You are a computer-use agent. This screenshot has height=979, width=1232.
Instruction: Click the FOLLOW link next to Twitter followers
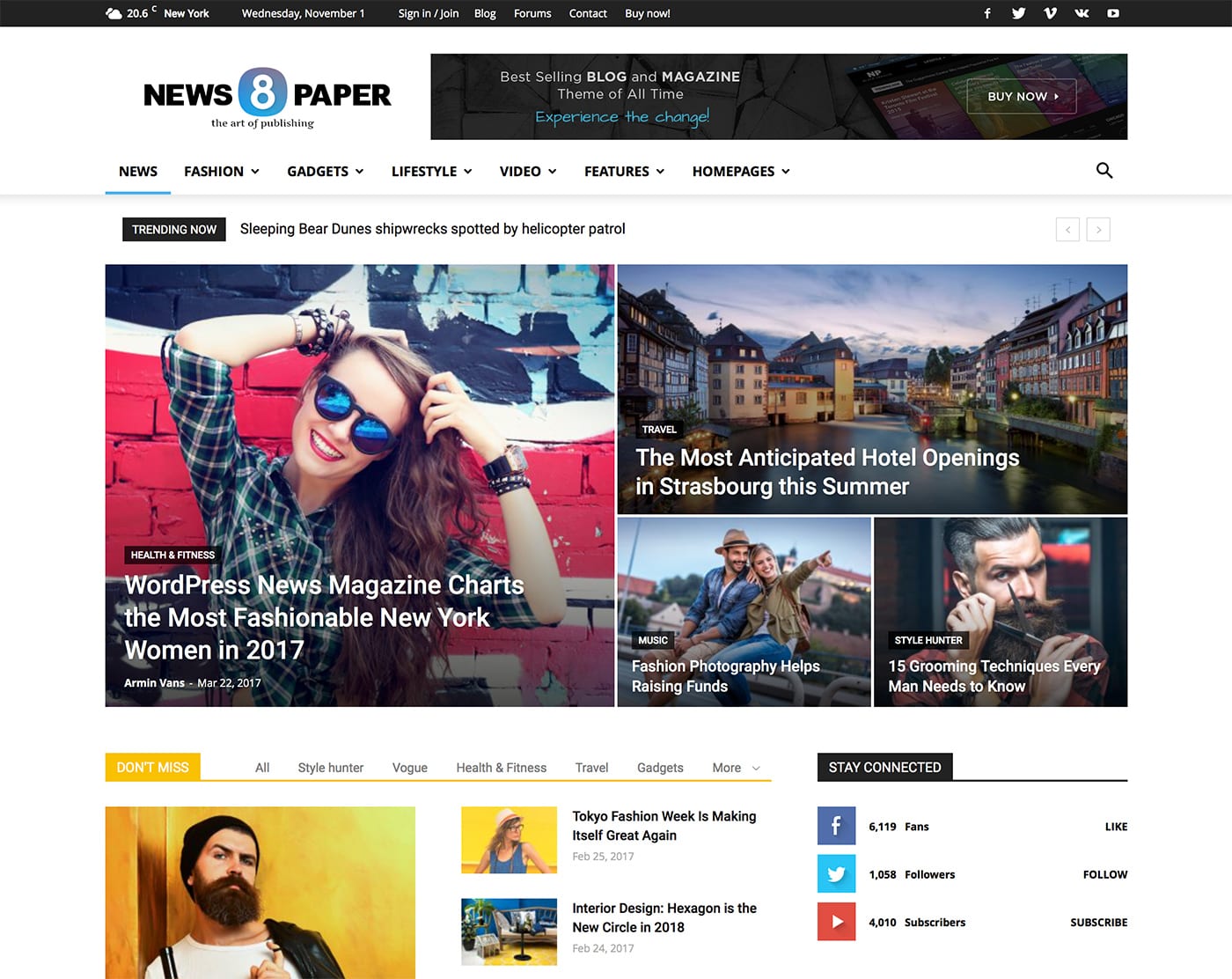[x=1105, y=874]
